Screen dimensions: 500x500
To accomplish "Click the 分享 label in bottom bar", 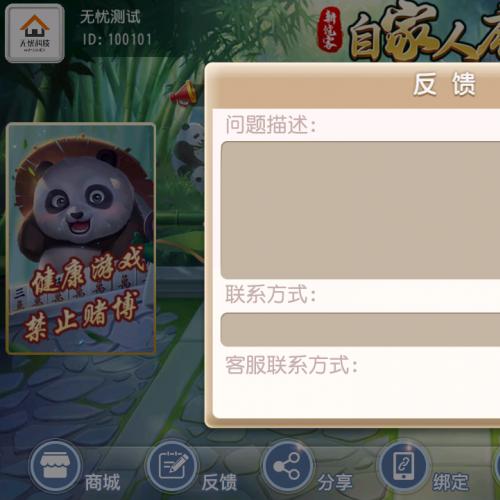I will point(335,482).
